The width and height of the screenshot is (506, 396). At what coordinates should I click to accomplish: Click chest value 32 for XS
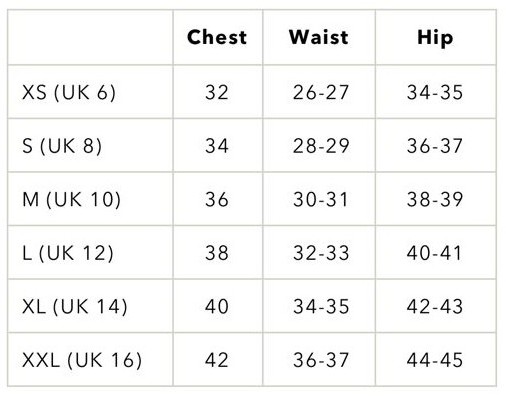[x=217, y=92]
